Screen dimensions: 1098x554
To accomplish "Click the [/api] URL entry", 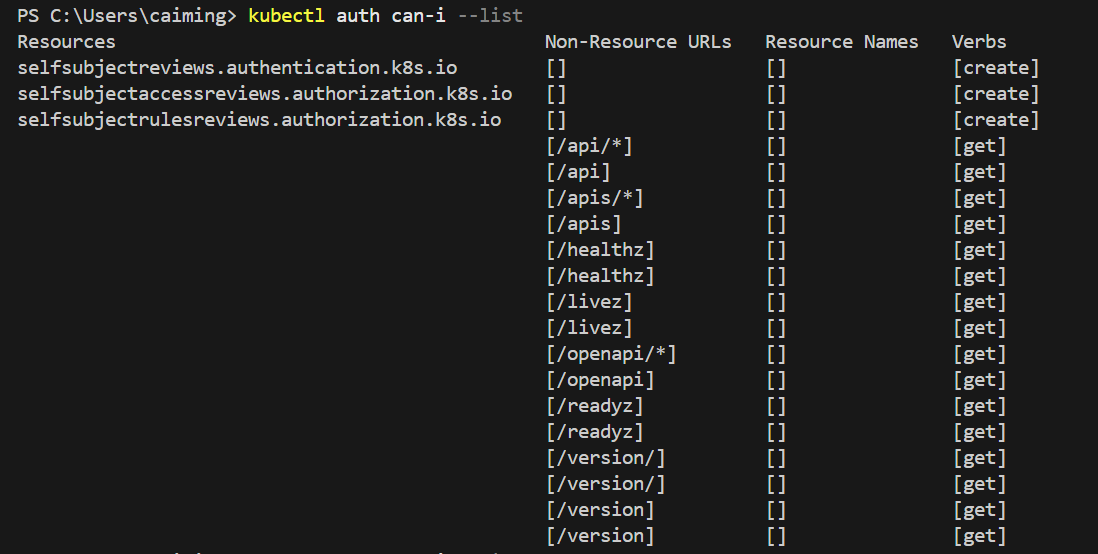I will point(578,172).
